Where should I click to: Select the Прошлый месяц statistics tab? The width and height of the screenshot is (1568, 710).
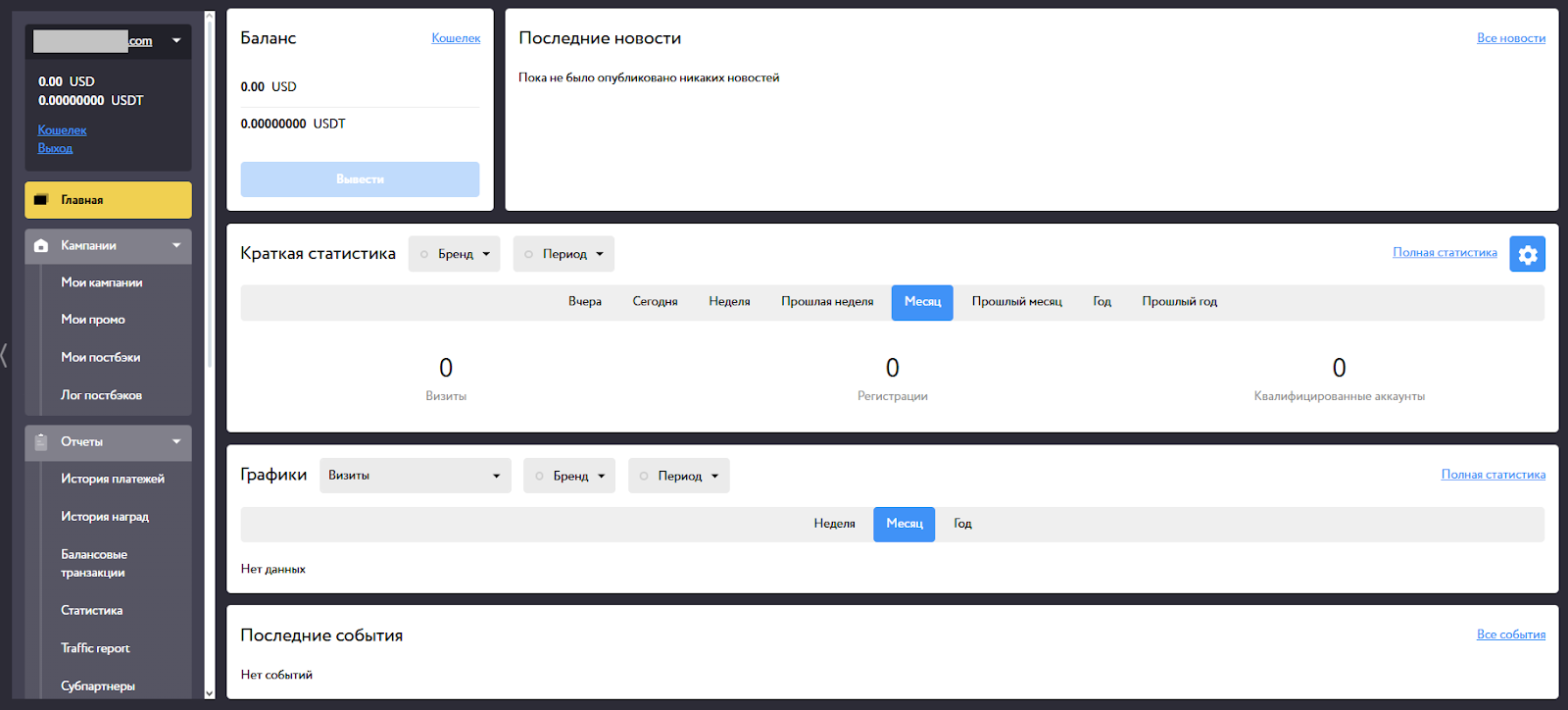tap(1016, 302)
